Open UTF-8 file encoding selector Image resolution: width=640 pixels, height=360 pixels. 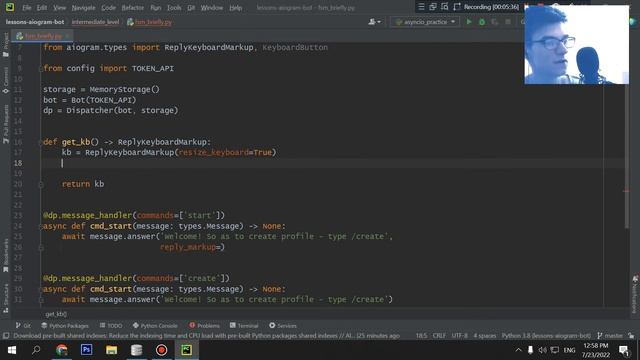click(459, 336)
